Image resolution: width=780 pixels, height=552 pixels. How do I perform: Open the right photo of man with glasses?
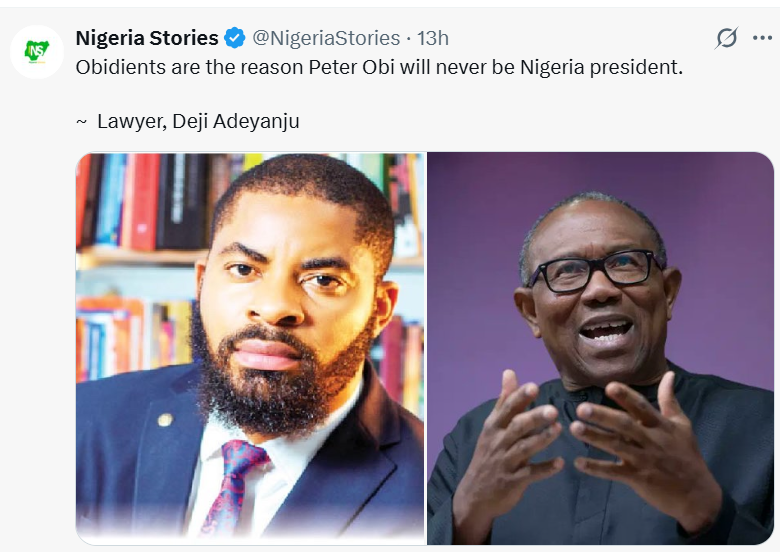(600, 348)
